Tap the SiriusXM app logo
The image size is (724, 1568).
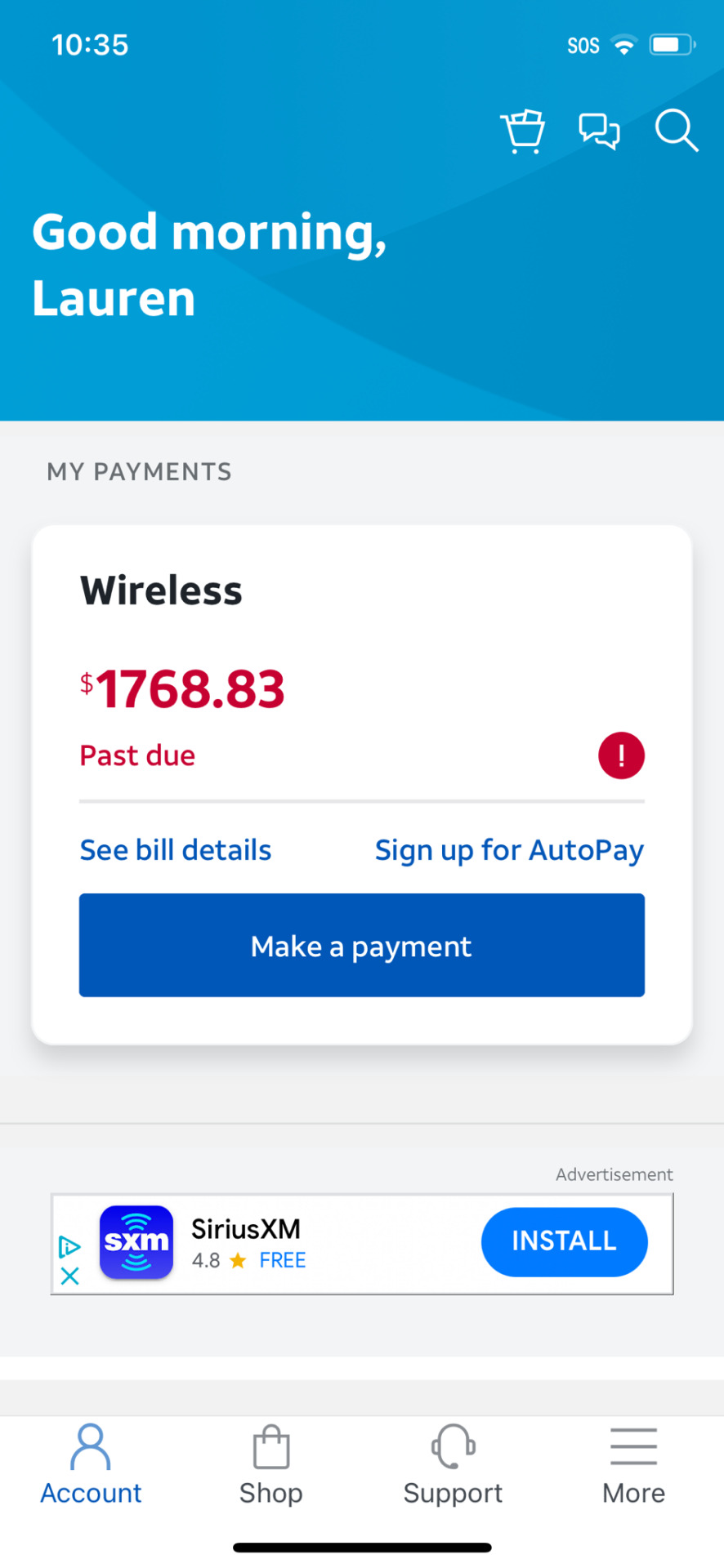tap(136, 1242)
